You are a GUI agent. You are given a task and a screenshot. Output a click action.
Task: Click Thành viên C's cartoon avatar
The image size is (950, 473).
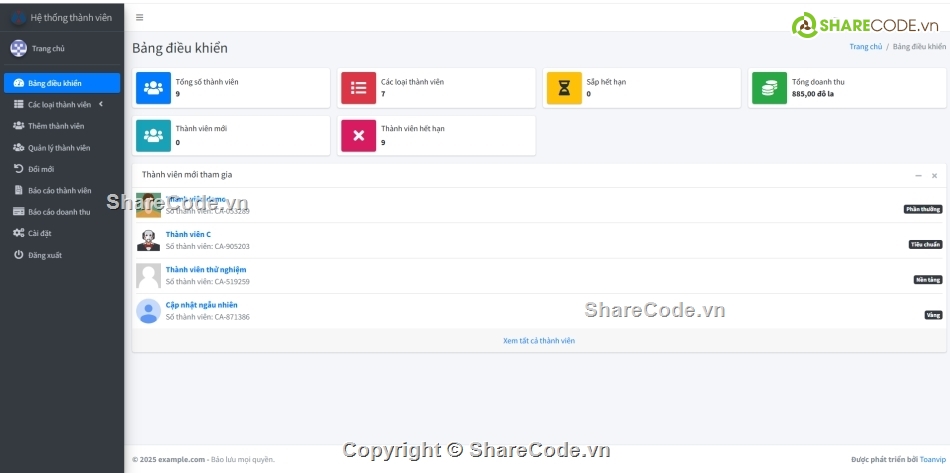point(148,240)
